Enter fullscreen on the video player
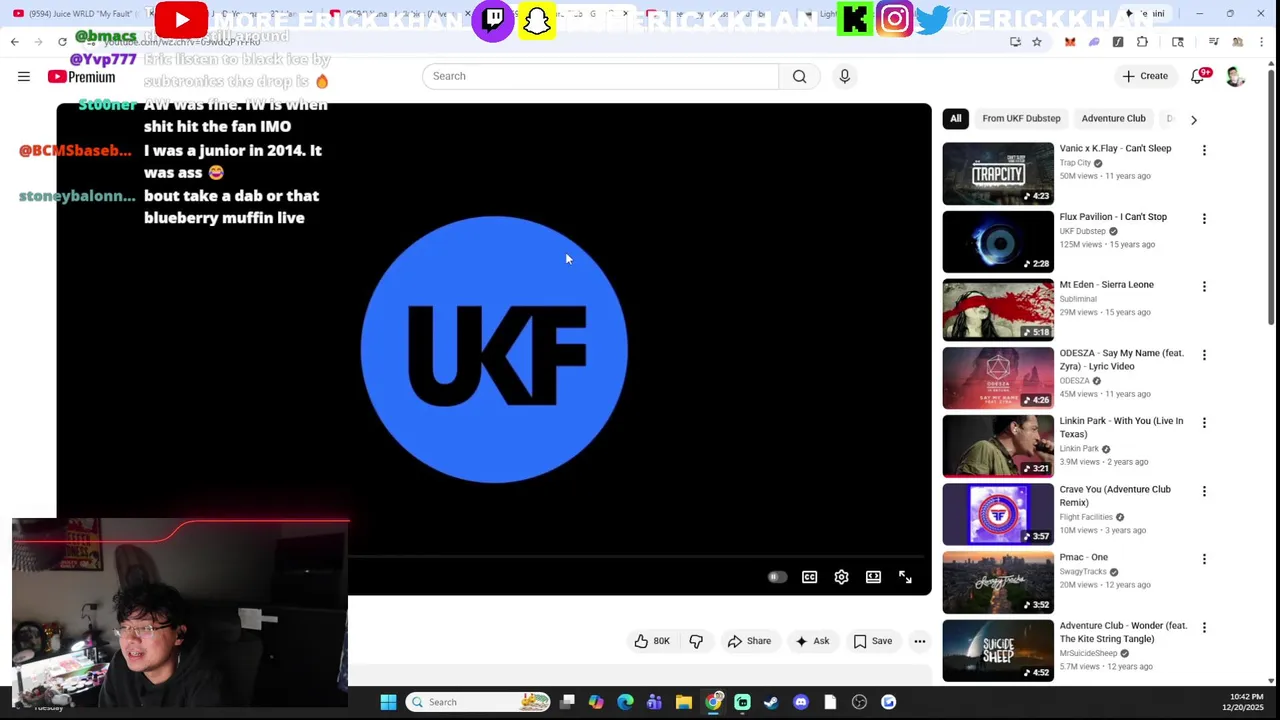 pos(905,577)
